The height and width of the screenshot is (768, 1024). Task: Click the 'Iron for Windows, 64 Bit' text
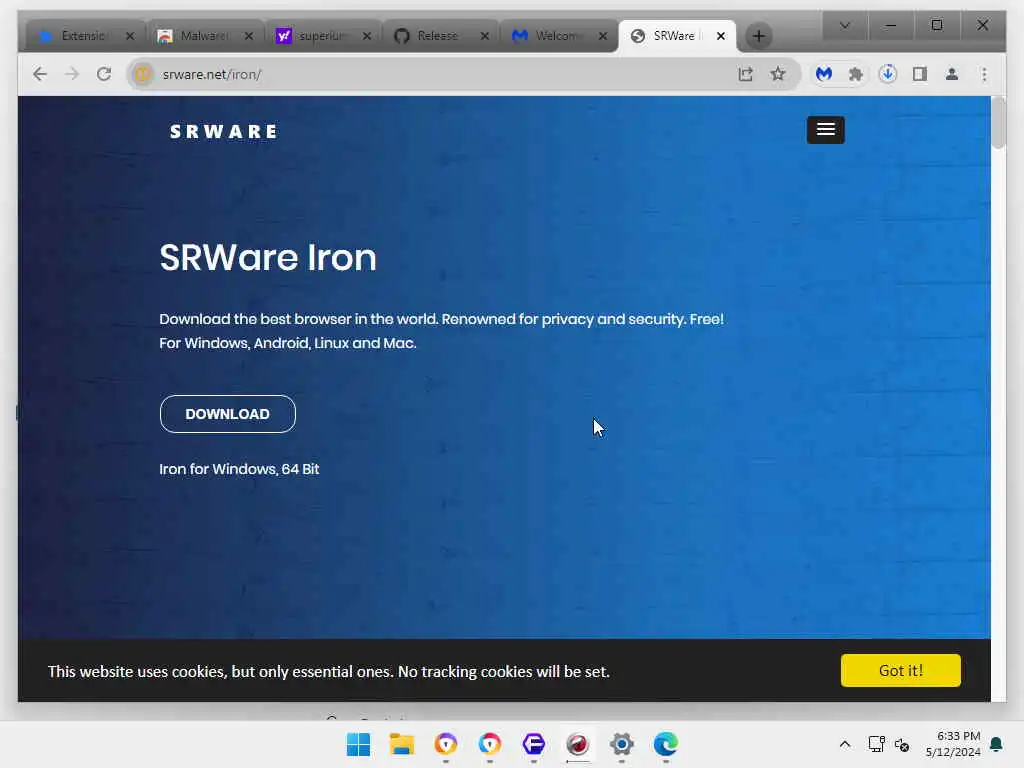click(239, 469)
